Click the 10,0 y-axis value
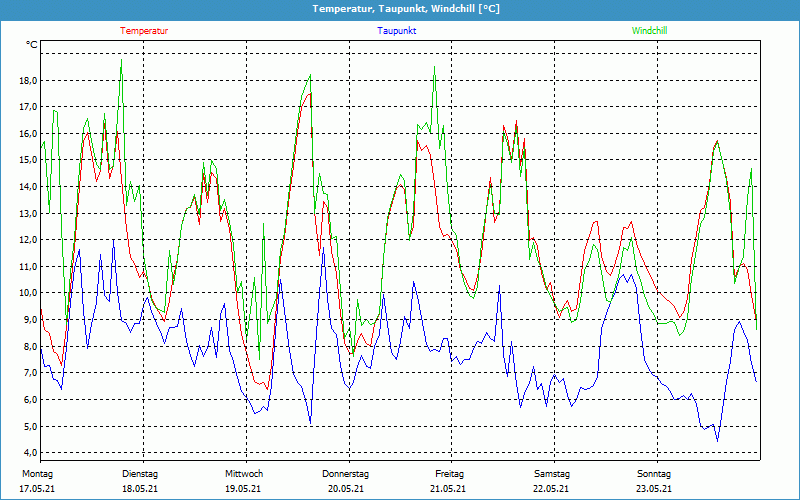800x500 pixels. click(x=28, y=293)
